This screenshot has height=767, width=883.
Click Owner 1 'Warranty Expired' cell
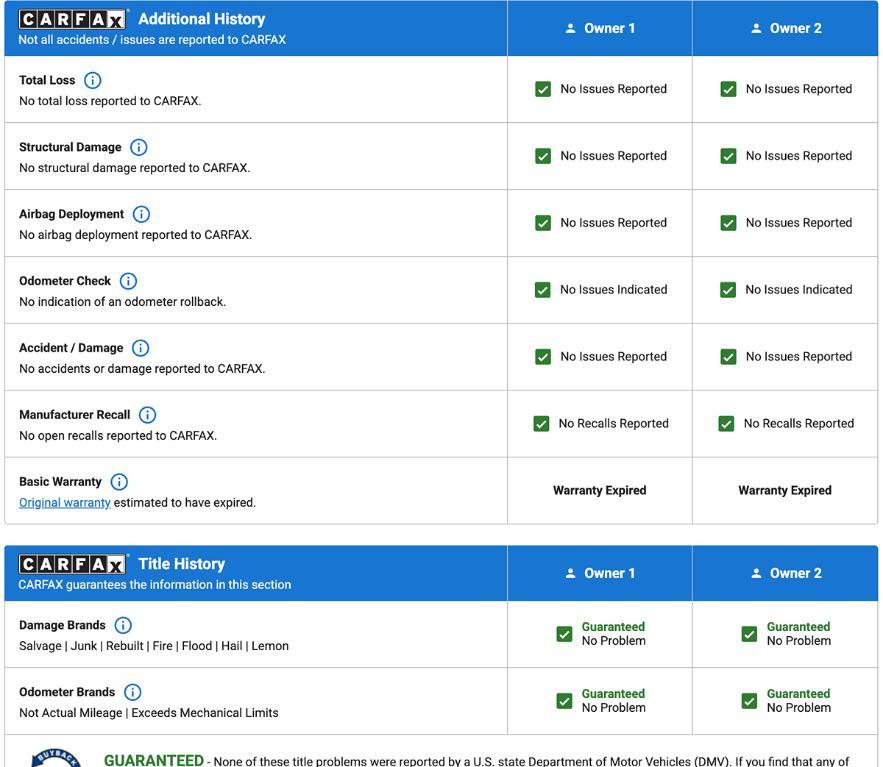[600, 490]
